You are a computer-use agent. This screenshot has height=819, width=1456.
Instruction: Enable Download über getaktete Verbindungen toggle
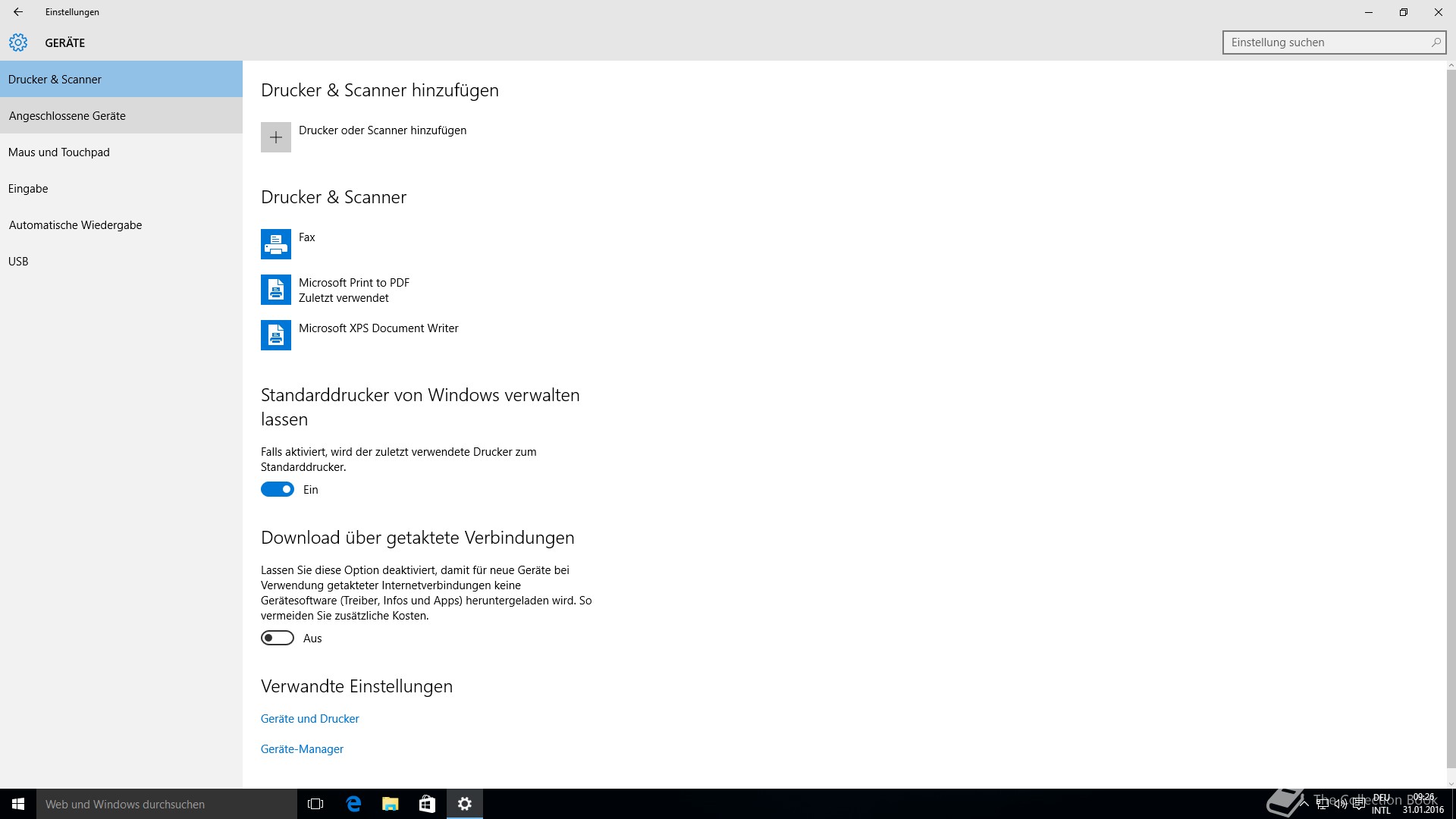point(278,638)
